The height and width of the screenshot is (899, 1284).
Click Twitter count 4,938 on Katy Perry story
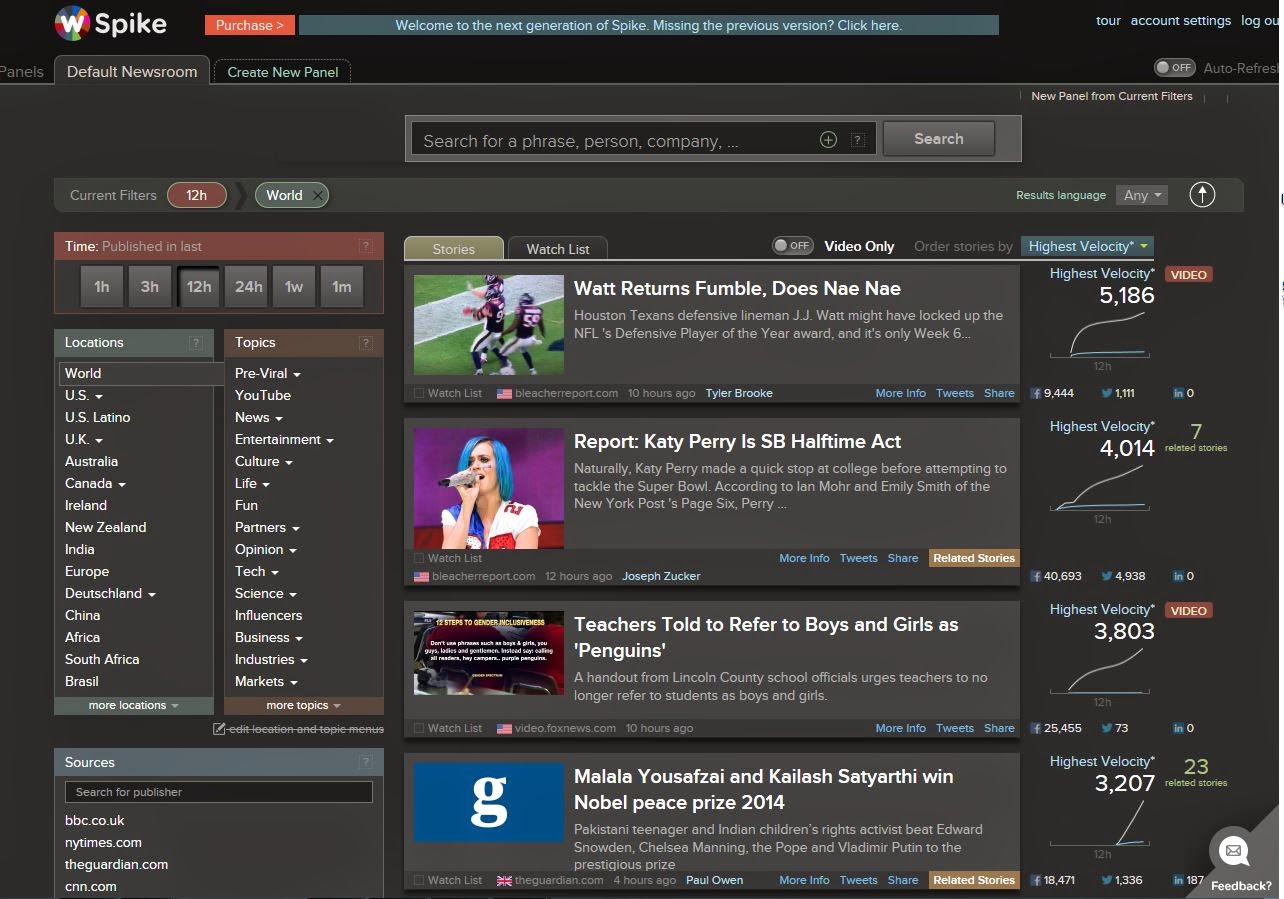click(1123, 576)
